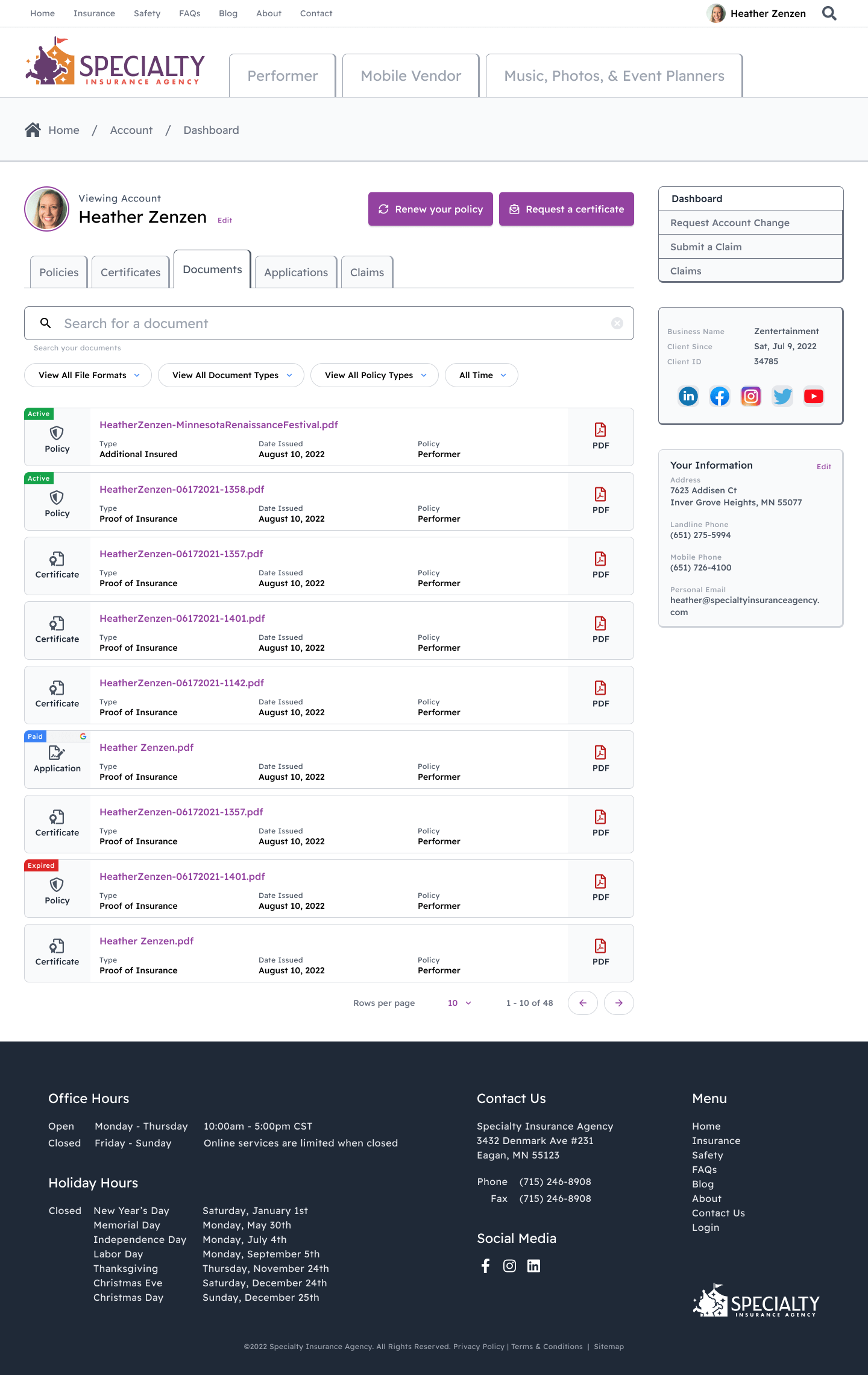Open View All Document Types dropdown
The height and width of the screenshot is (1375, 868).
(x=231, y=375)
